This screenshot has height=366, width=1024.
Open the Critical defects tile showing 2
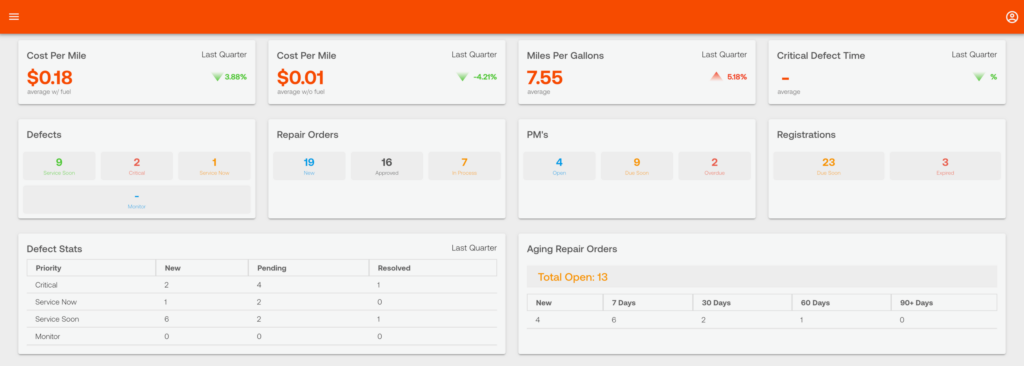click(x=136, y=166)
